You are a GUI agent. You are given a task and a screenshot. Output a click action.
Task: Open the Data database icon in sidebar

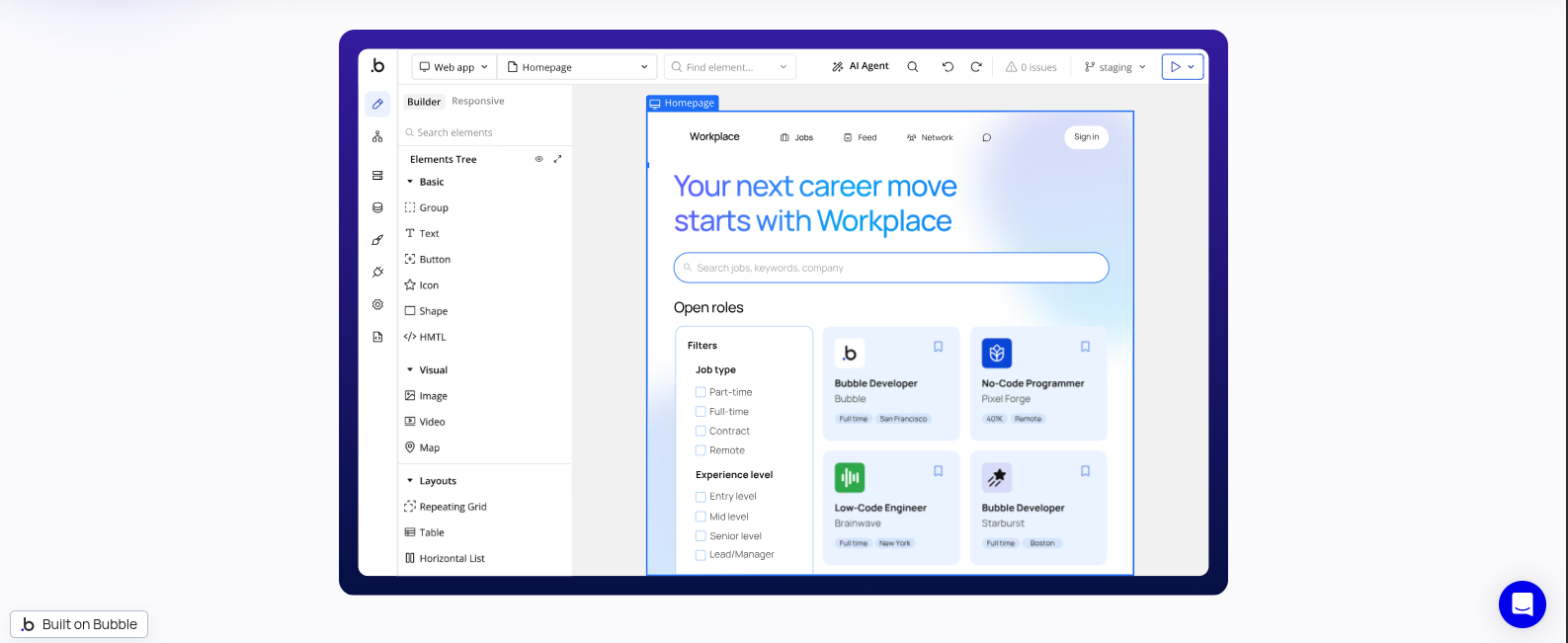click(x=377, y=208)
